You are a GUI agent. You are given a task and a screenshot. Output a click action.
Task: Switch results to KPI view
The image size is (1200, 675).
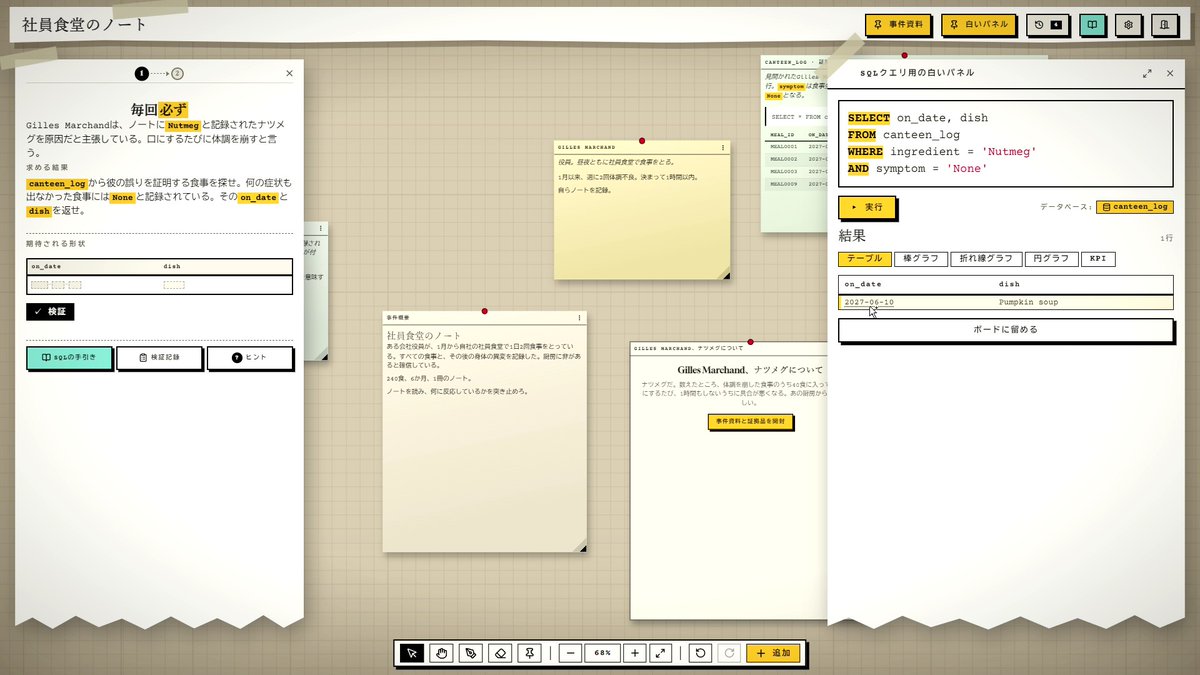(1098, 259)
